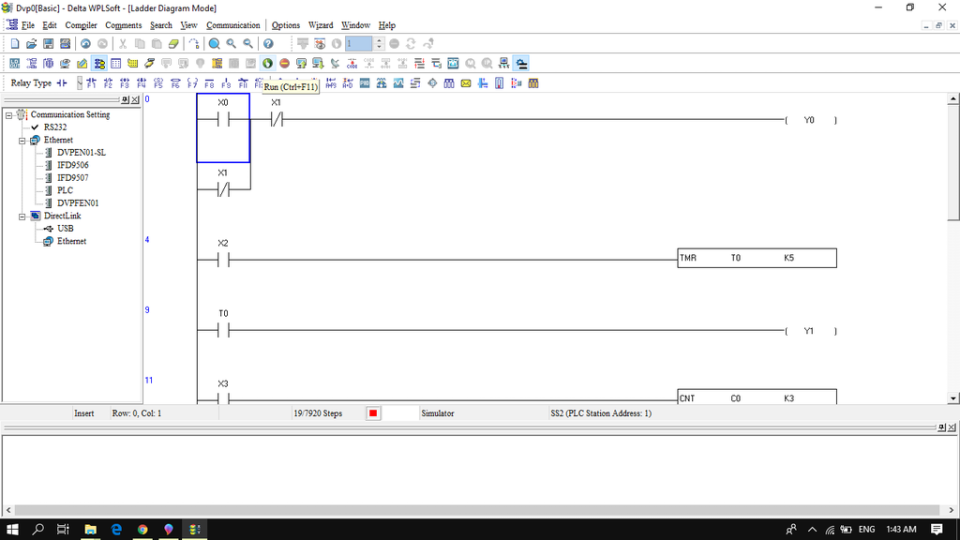Viewport: 960px width, 540px height.
Task: Stop the PLC with red stop icon
Action: click(285, 63)
